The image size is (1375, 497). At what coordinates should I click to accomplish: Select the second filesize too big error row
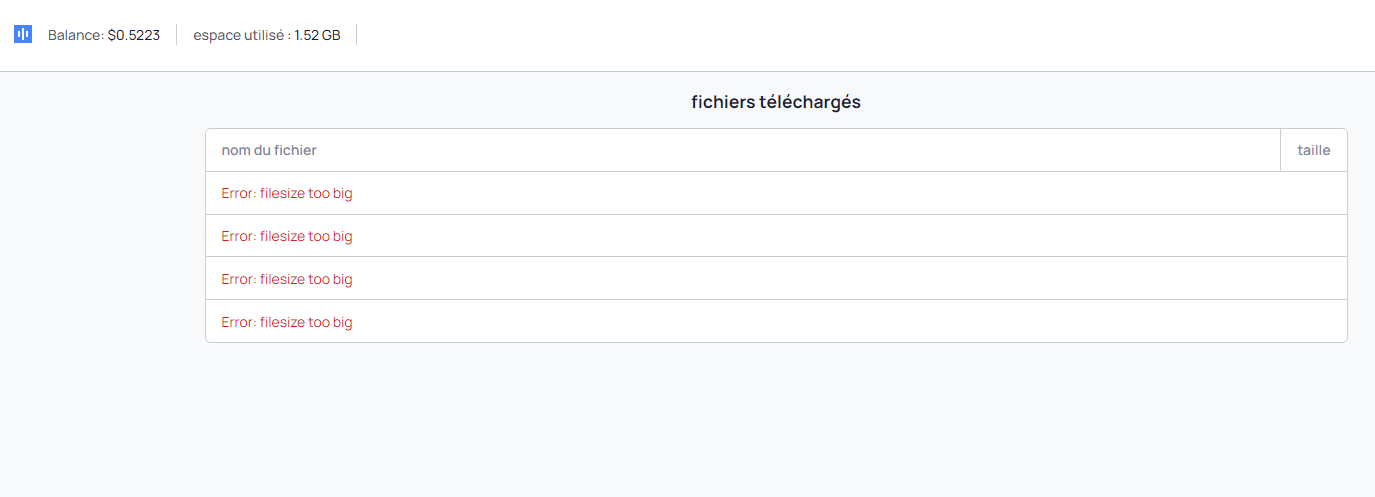point(776,236)
